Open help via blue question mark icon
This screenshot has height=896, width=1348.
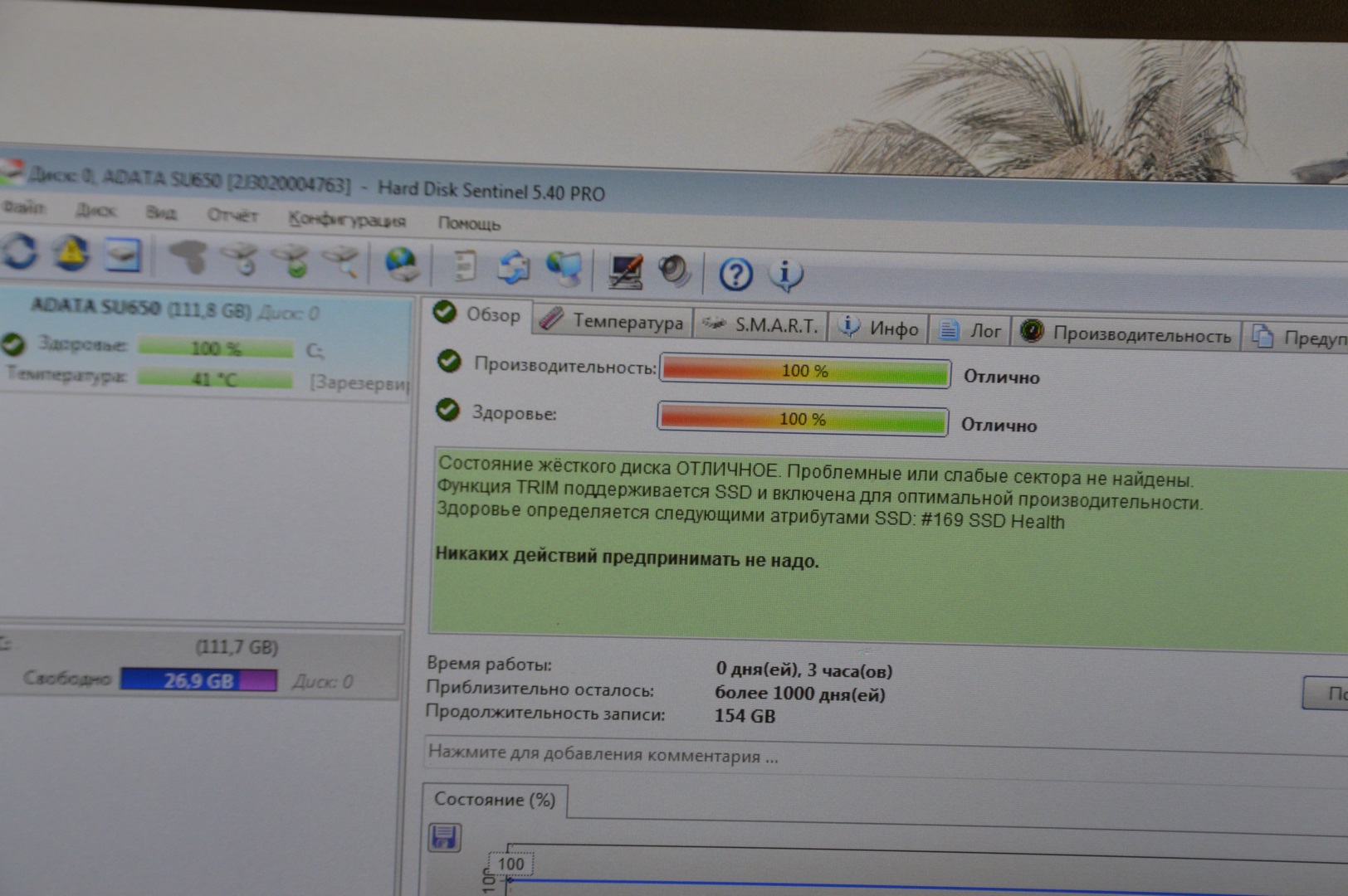(x=735, y=274)
